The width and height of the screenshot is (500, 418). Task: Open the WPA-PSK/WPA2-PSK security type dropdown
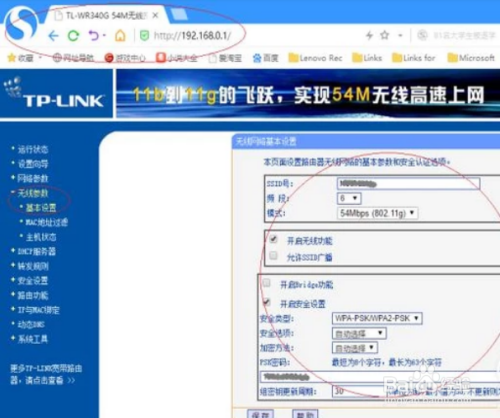(377, 318)
